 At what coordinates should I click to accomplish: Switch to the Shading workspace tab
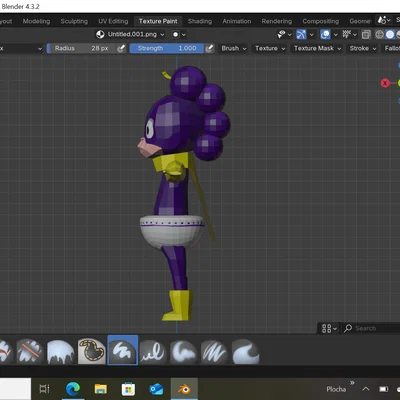tap(200, 21)
